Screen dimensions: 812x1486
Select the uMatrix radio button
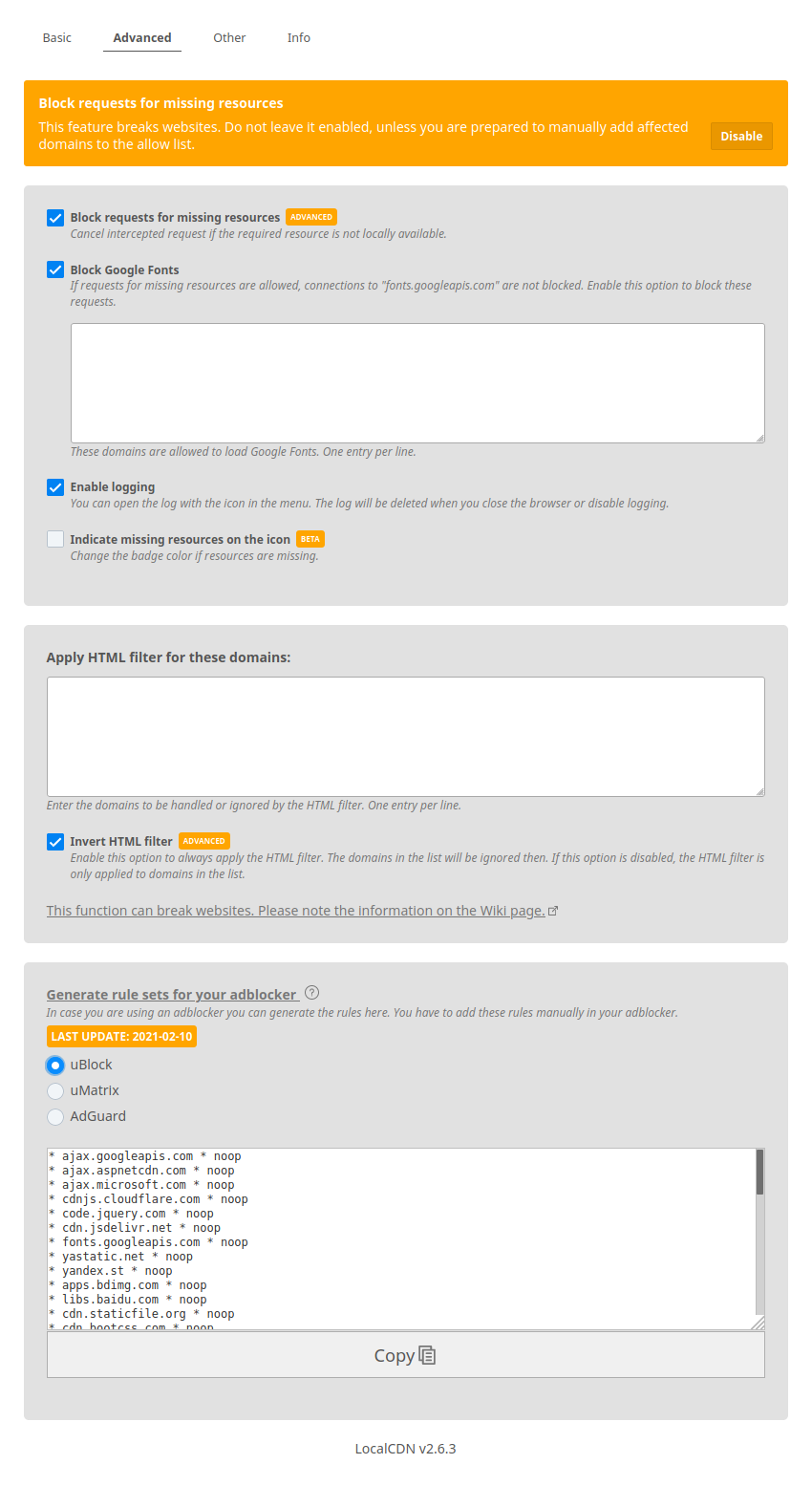(x=55, y=1090)
